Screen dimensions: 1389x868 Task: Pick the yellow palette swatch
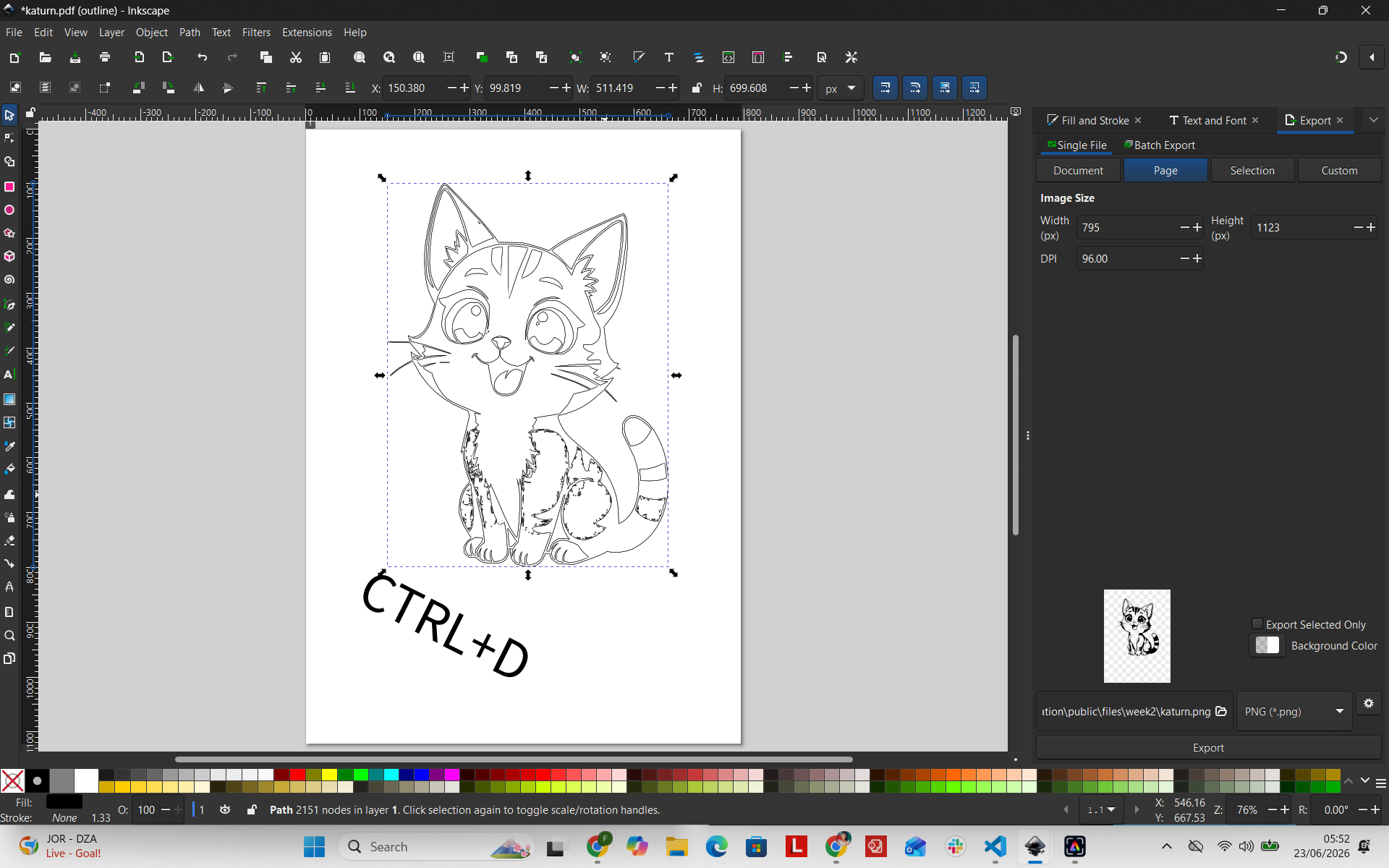(329, 775)
